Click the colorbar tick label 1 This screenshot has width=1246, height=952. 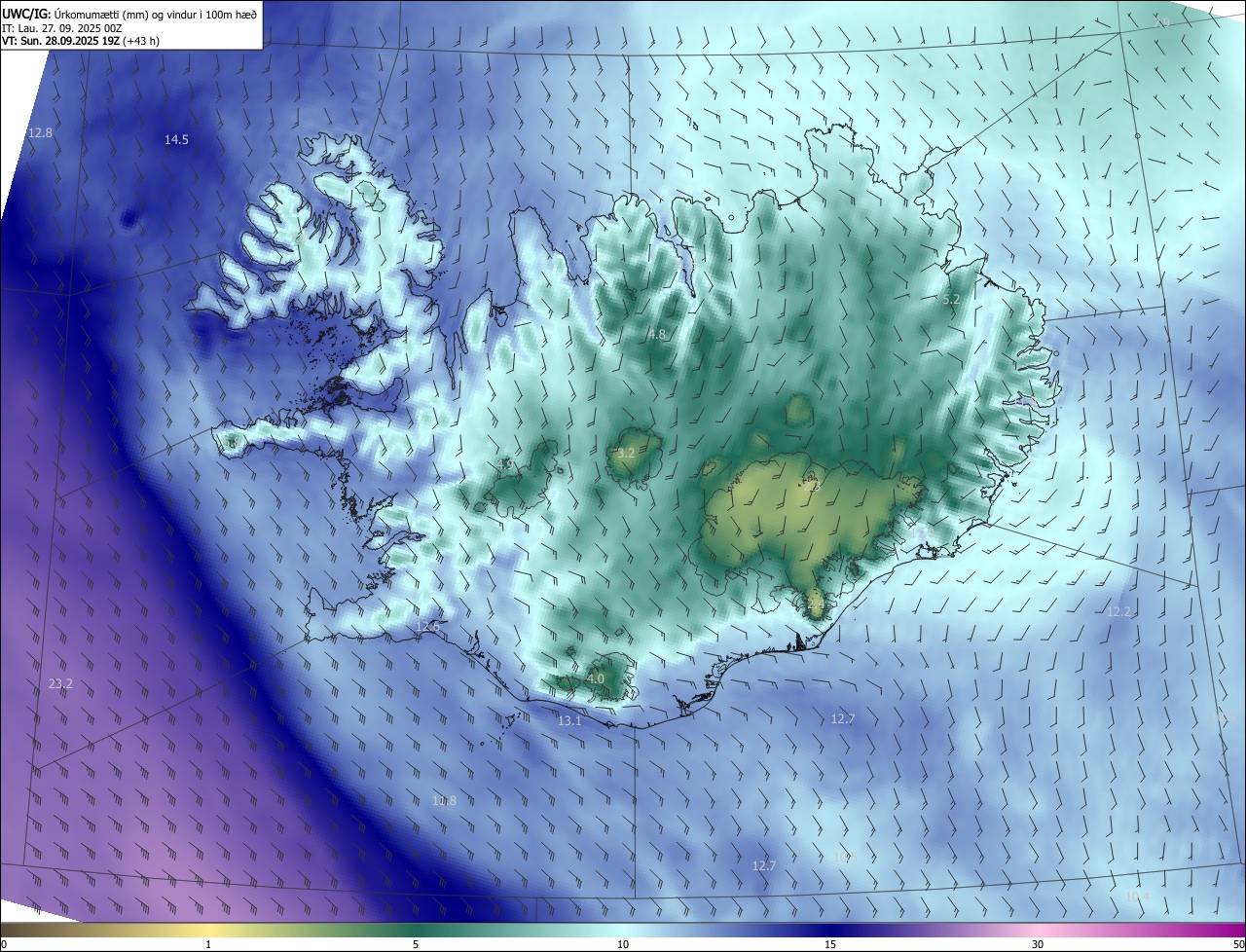click(x=208, y=945)
